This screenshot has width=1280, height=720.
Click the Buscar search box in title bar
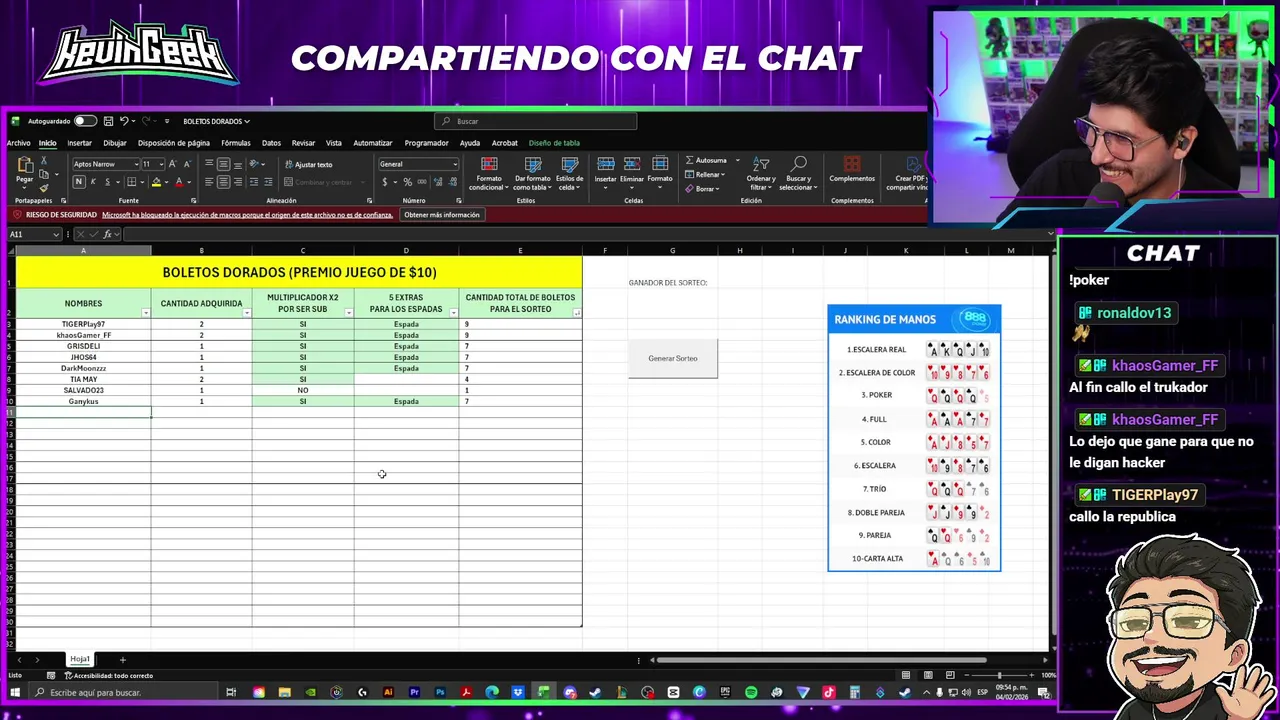(x=536, y=121)
